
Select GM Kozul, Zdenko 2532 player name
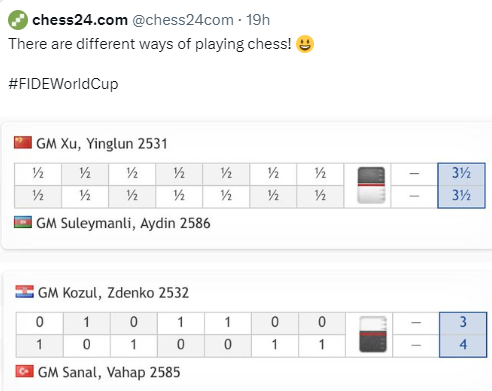(x=113, y=293)
